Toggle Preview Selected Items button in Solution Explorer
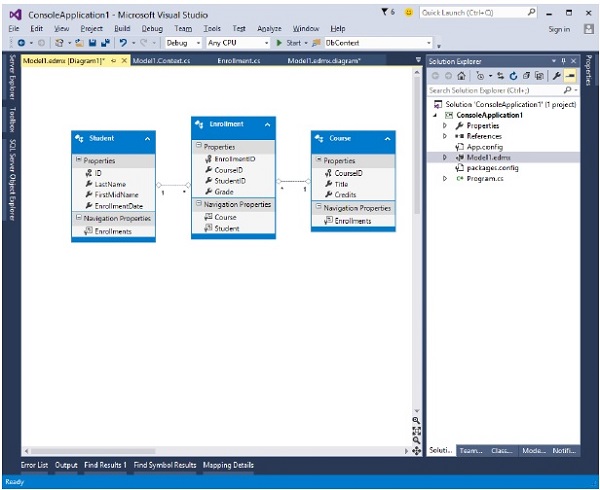Viewport: 600px width, 490px height. [568, 76]
